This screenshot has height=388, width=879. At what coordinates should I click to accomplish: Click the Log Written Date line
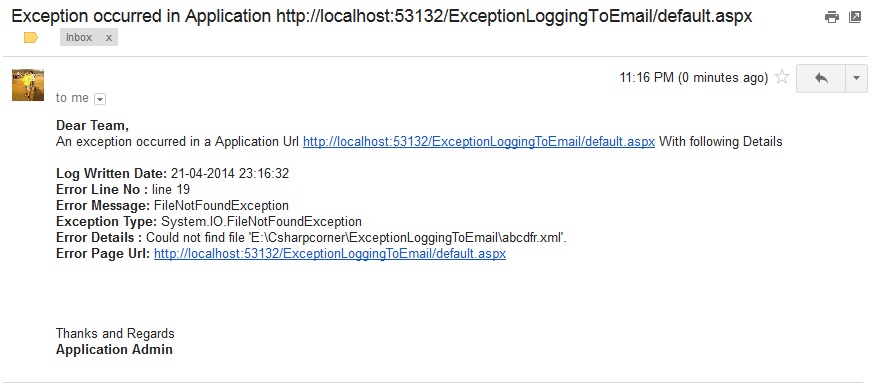click(173, 173)
